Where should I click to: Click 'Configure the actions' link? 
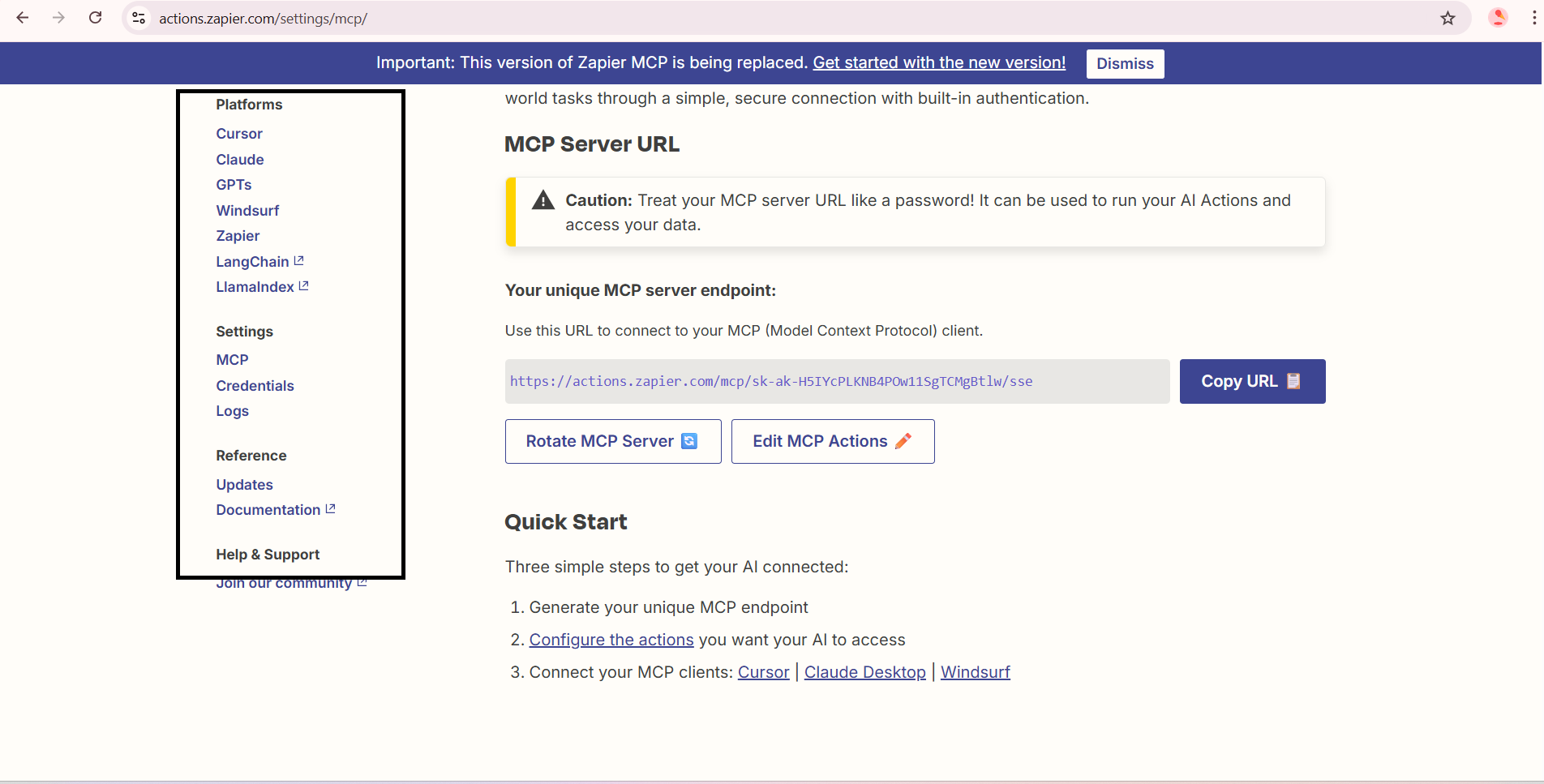coord(611,640)
